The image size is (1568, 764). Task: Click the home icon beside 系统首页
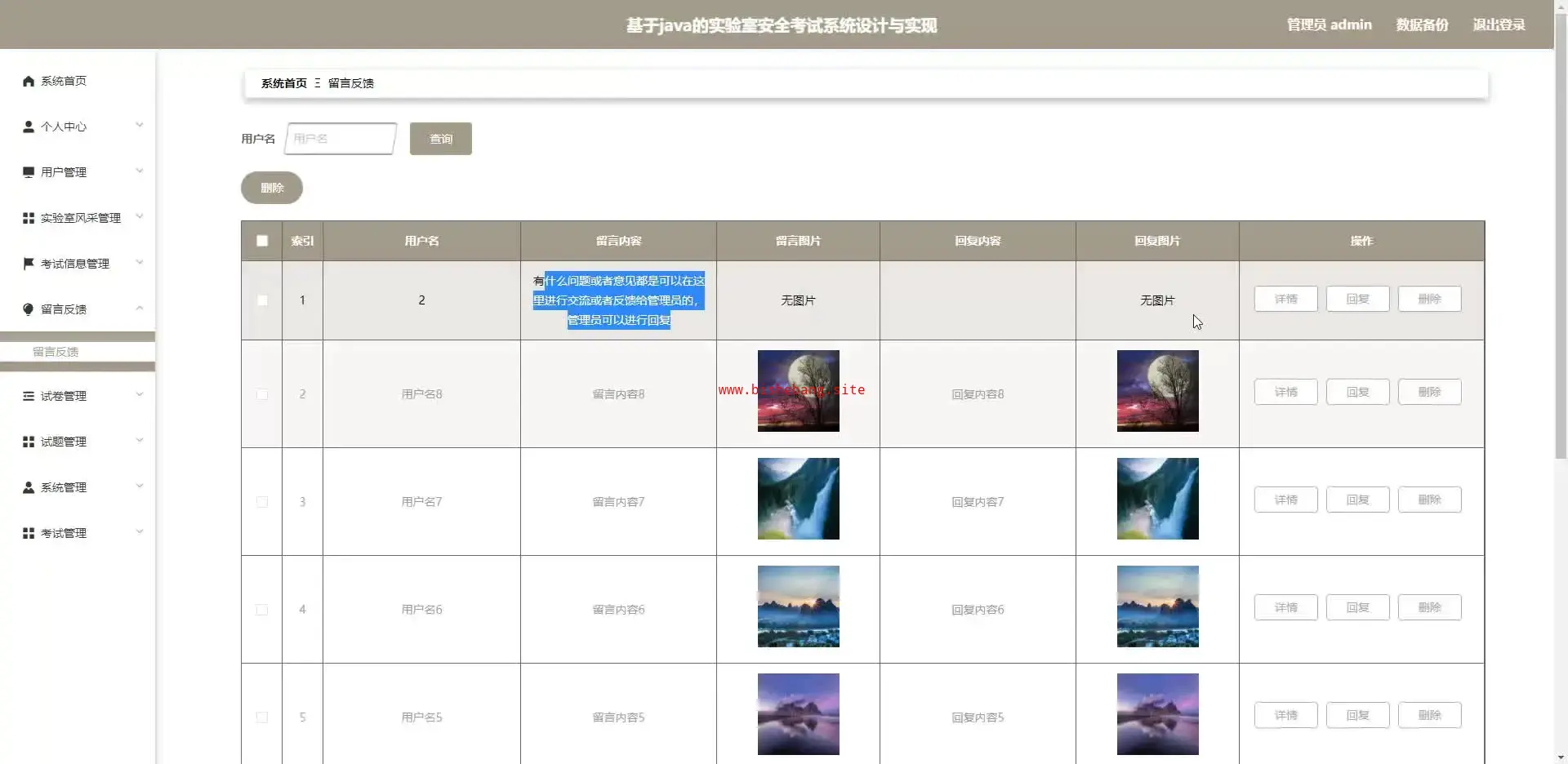click(x=29, y=81)
